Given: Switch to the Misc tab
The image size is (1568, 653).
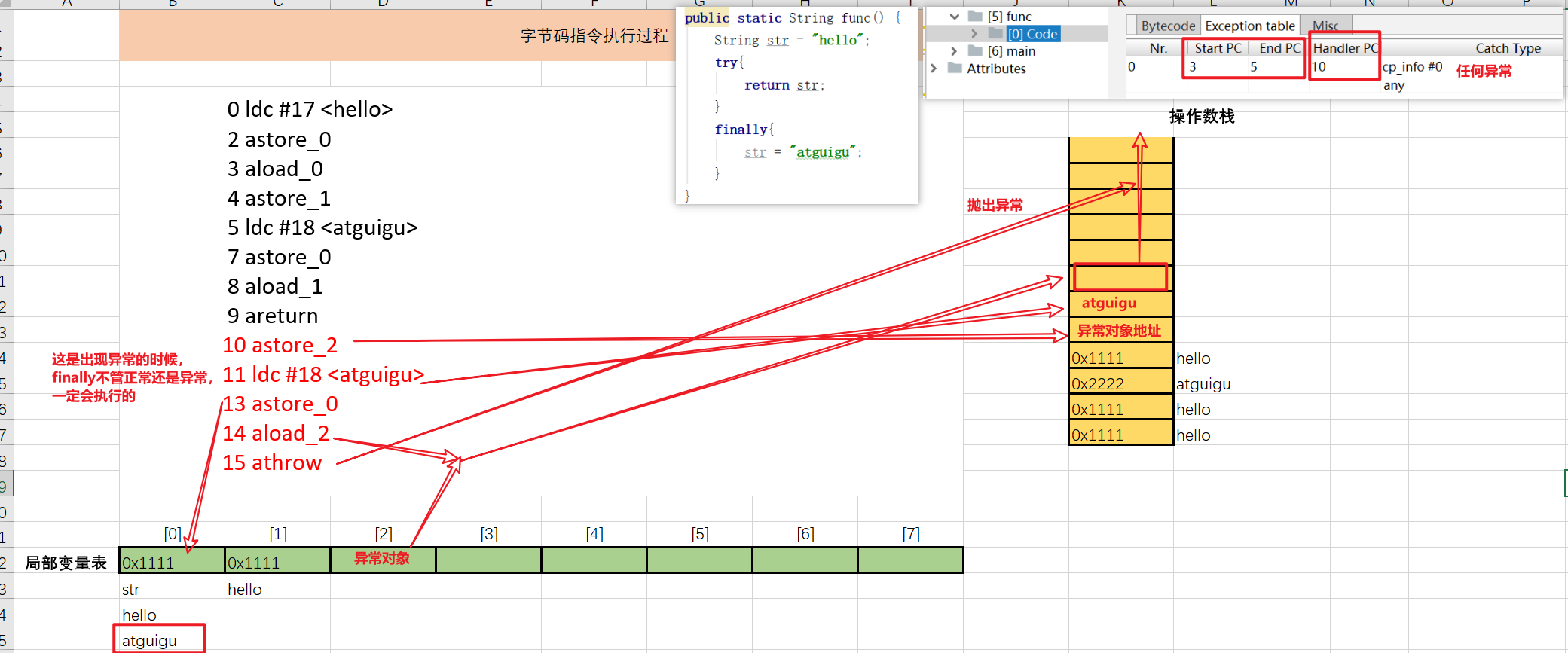Looking at the screenshot, I should tap(1326, 26).
